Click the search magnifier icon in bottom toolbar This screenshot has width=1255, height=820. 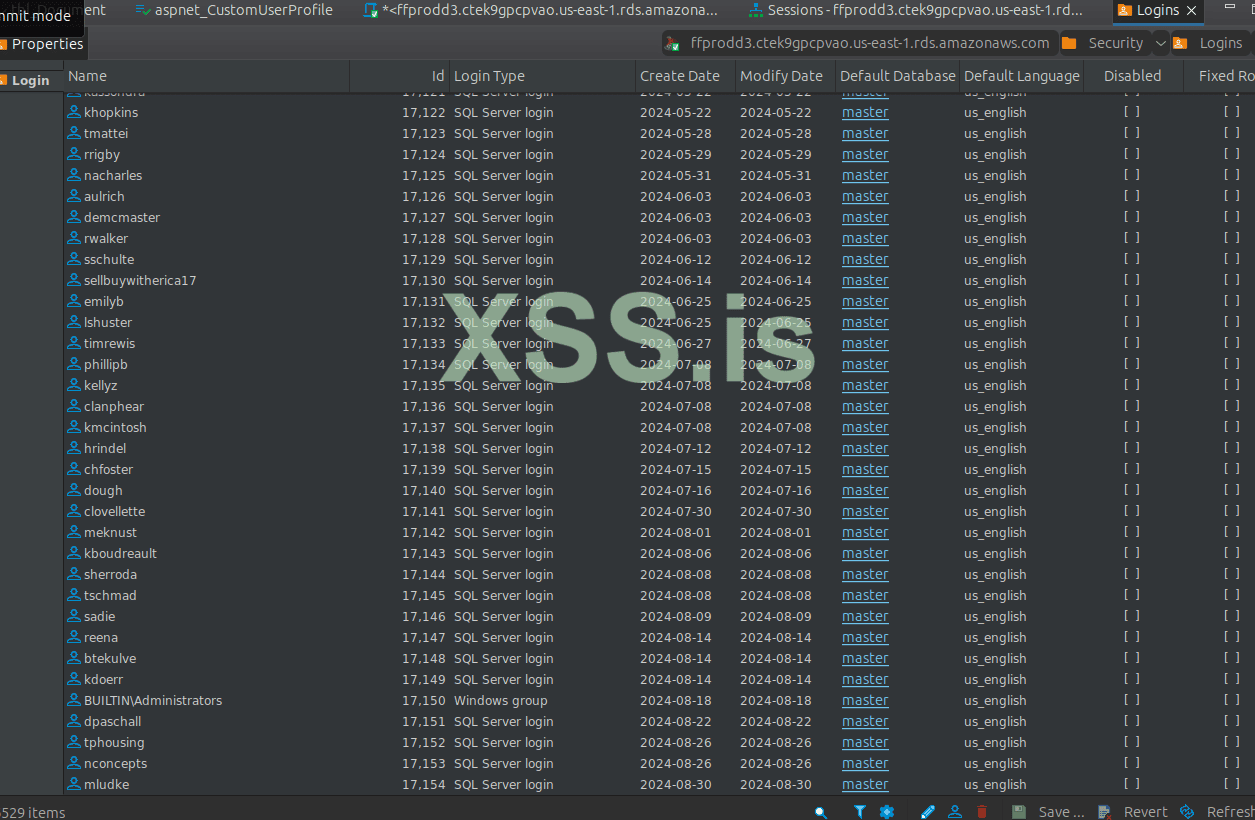click(821, 812)
